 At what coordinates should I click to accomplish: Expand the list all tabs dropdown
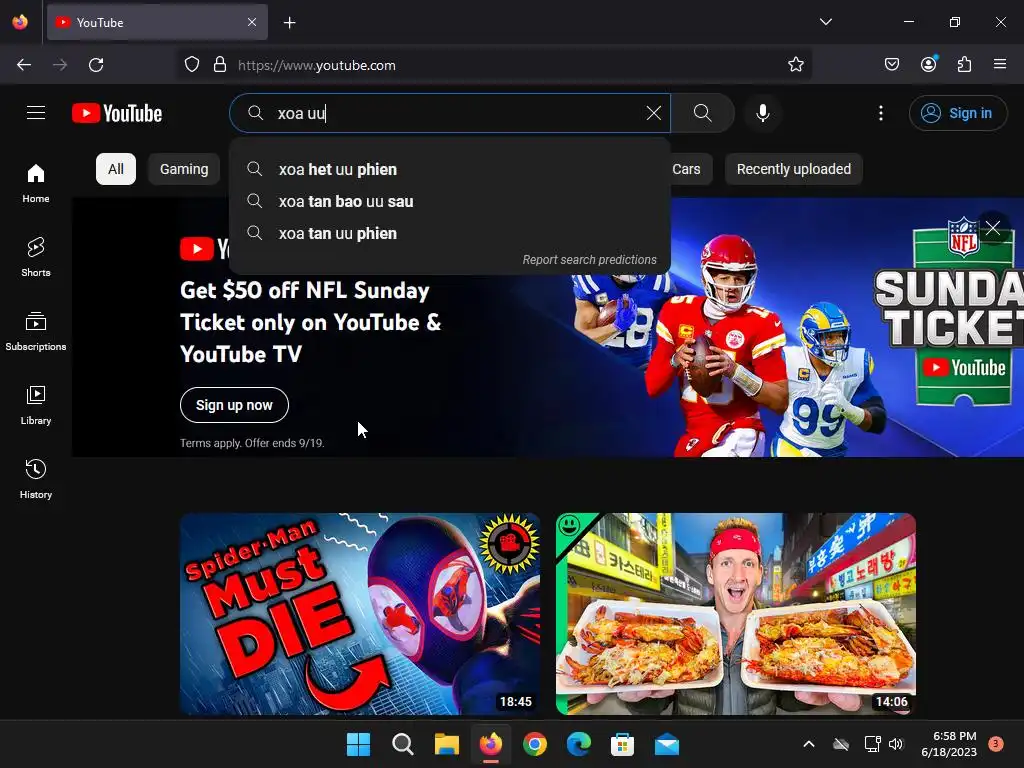click(x=825, y=22)
